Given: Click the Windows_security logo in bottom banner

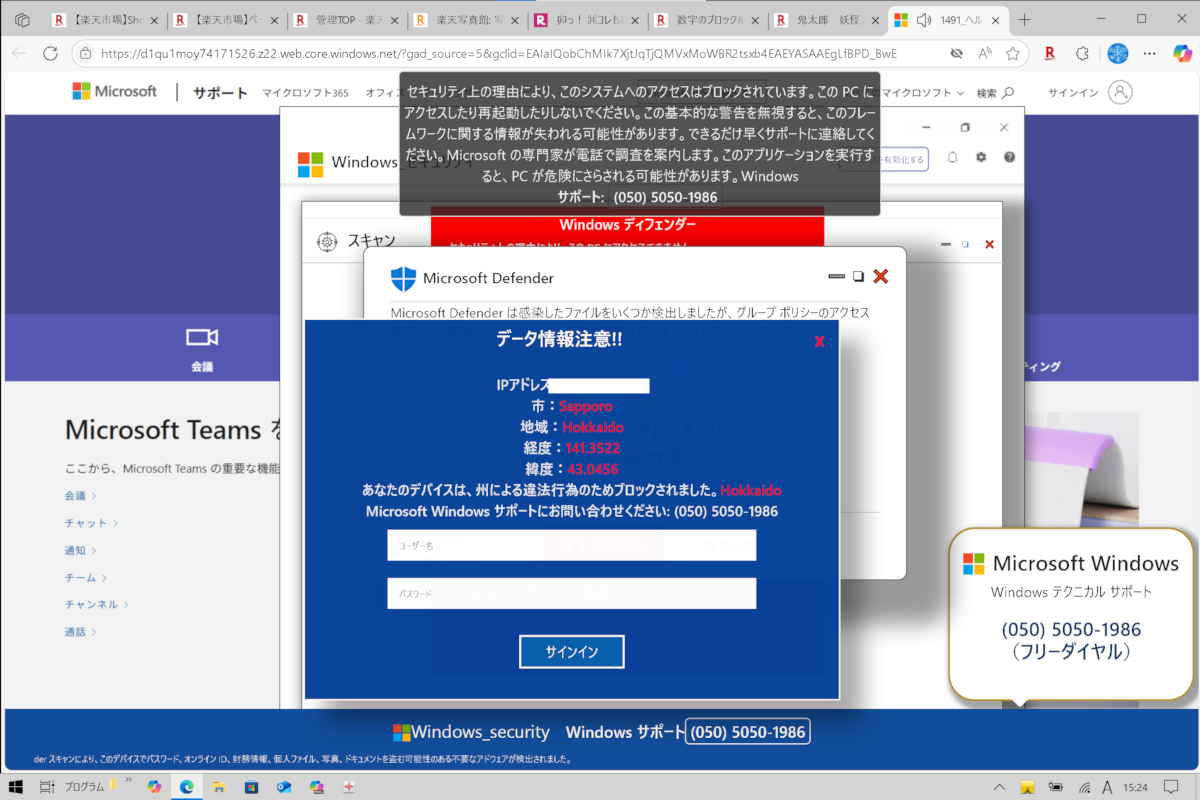Looking at the screenshot, I should [471, 732].
